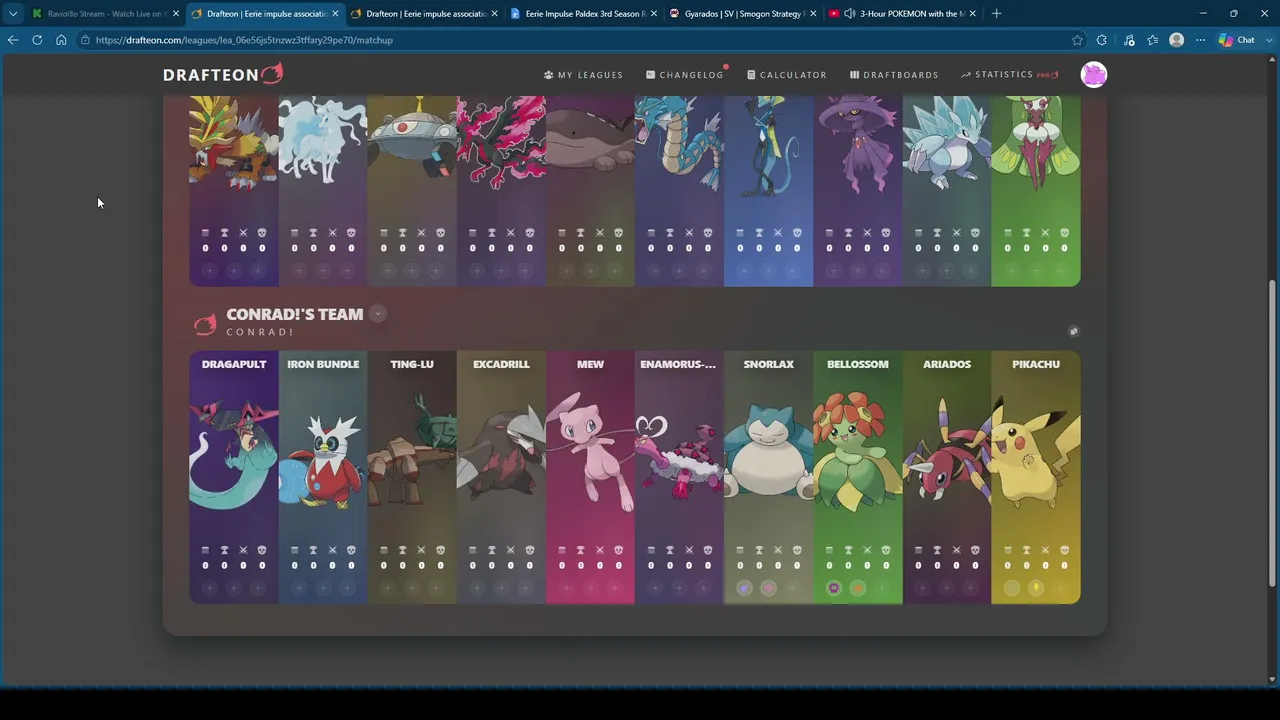
Task: Mute the 3-Hour POKEMON tab audio
Action: pyautogui.click(x=849, y=14)
